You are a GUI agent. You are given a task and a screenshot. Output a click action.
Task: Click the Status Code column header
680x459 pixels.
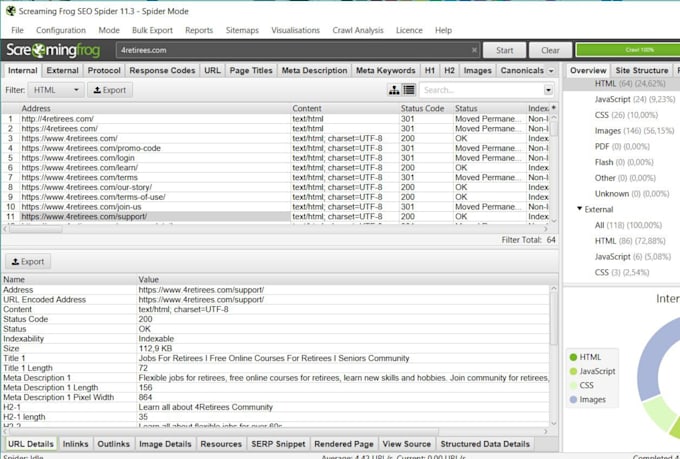[426, 108]
